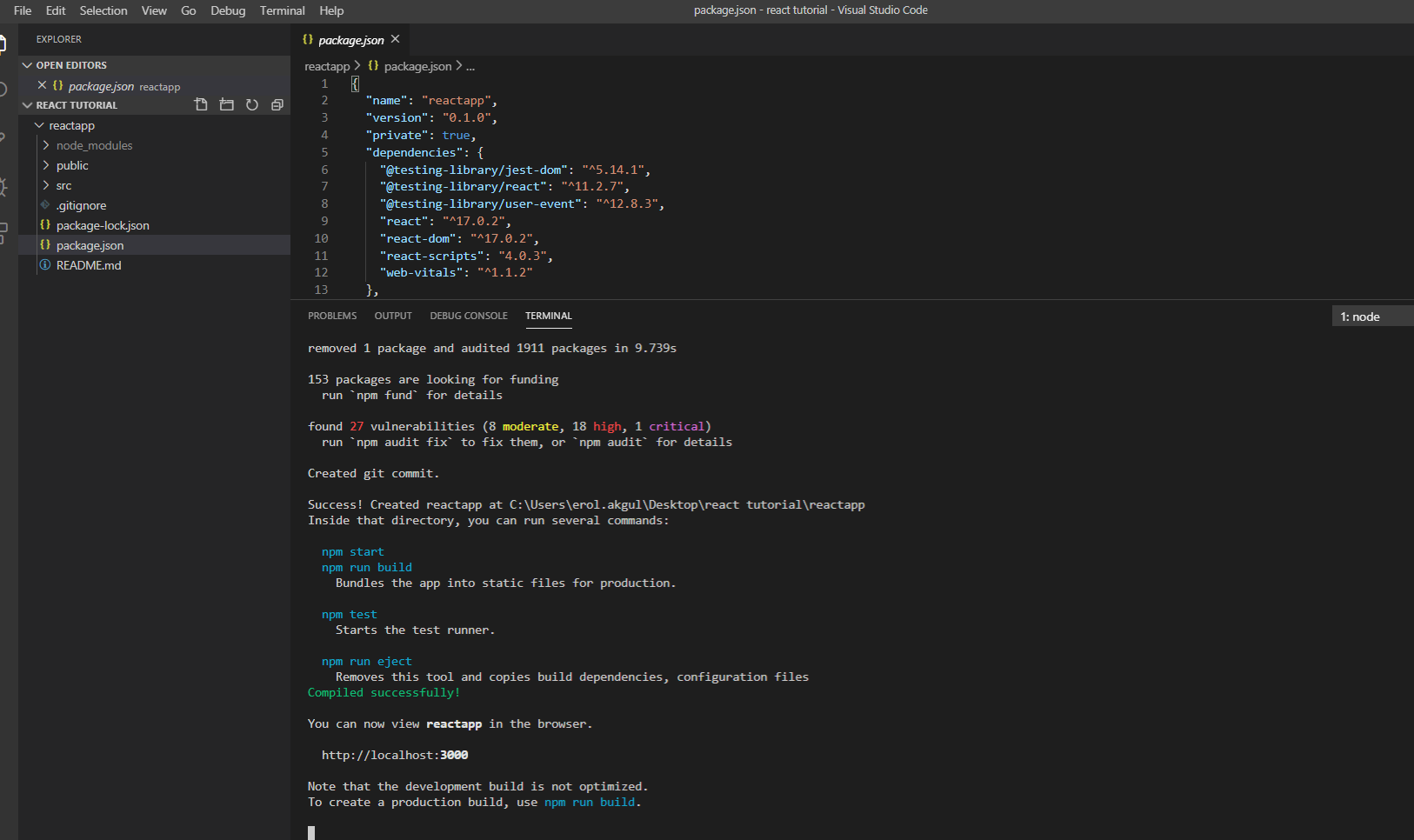Click the New Folder icon in explorer
Viewport: 1414px width, 840px height.
(227, 105)
